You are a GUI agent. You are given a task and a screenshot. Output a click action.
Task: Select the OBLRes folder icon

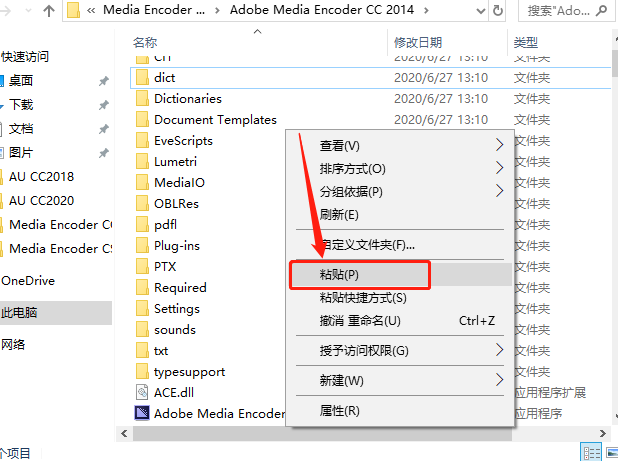[x=142, y=204]
